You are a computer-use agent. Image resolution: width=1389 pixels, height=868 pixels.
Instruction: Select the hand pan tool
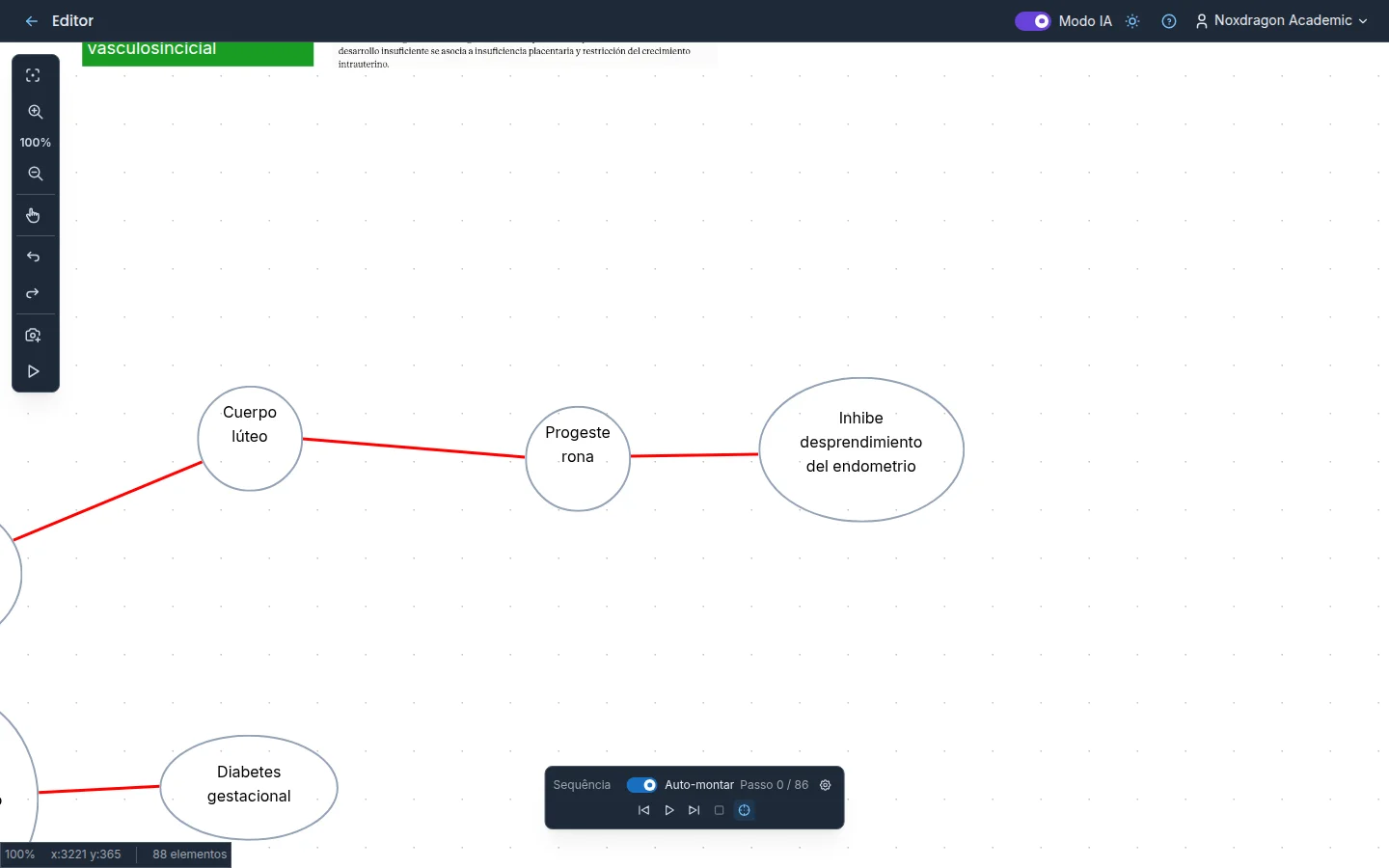point(33,215)
